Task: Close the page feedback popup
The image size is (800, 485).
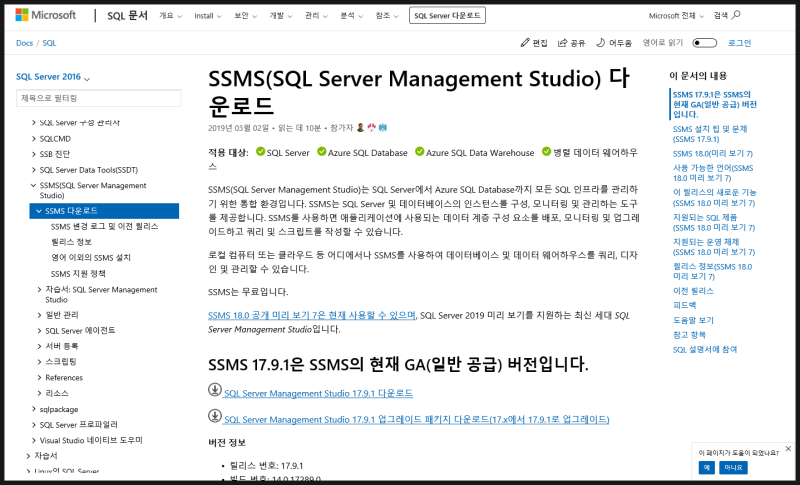Action: point(788,449)
